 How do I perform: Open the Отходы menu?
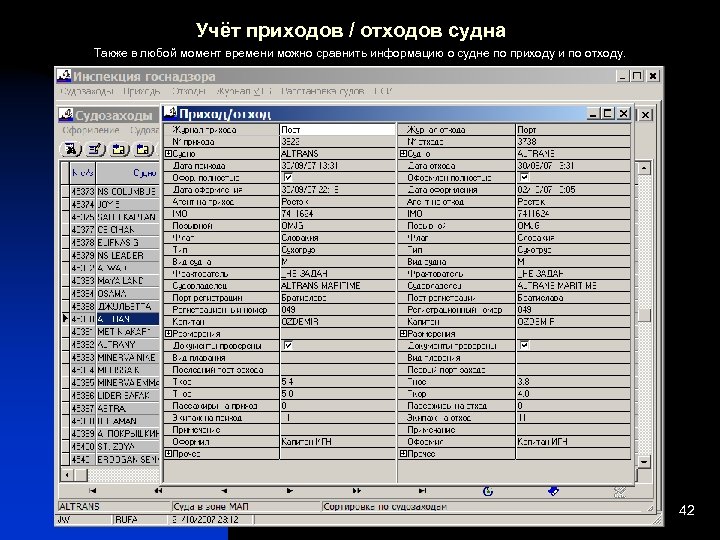coord(189,91)
